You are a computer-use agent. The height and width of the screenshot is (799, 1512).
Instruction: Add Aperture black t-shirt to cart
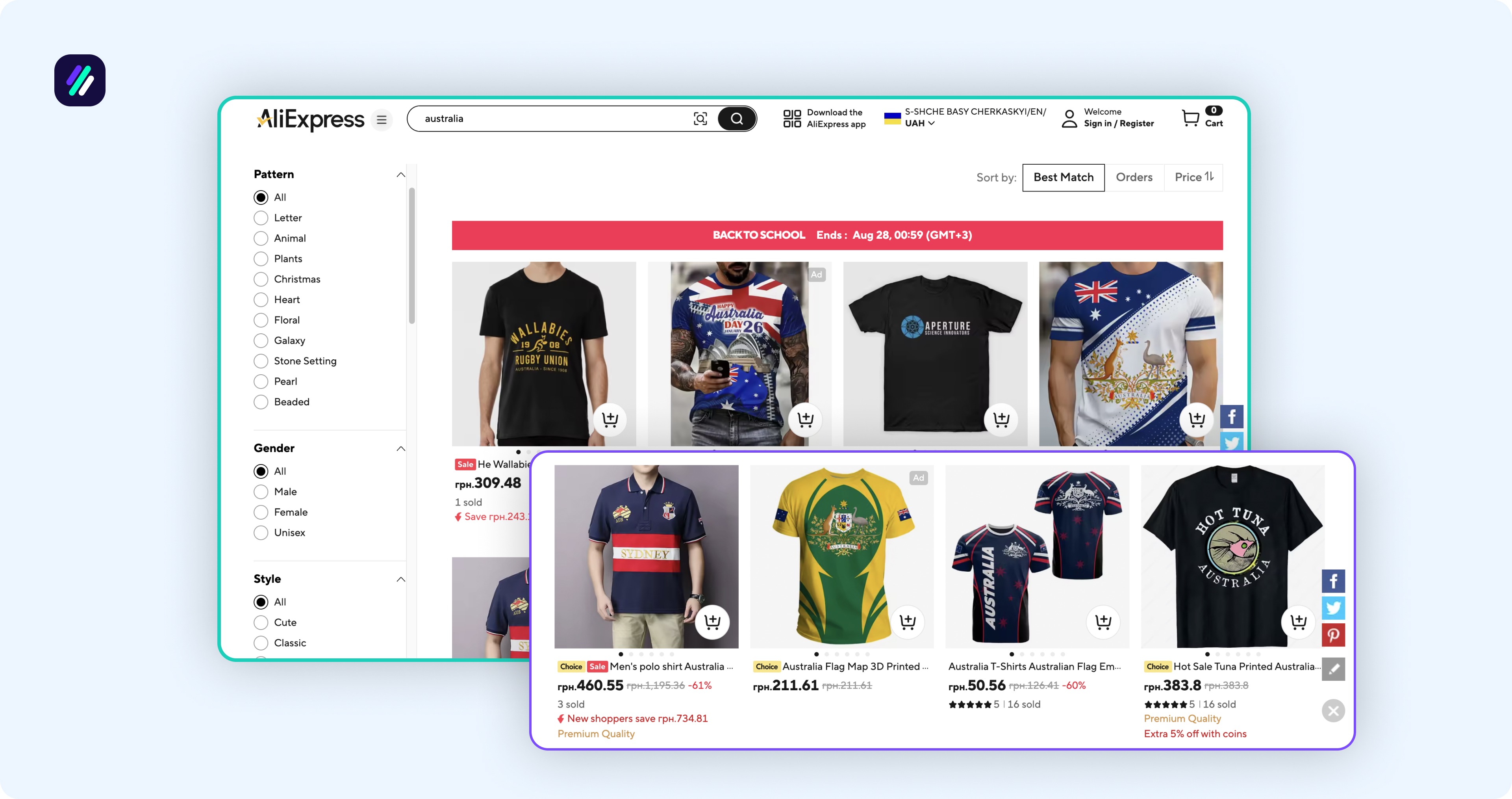pos(1001,420)
